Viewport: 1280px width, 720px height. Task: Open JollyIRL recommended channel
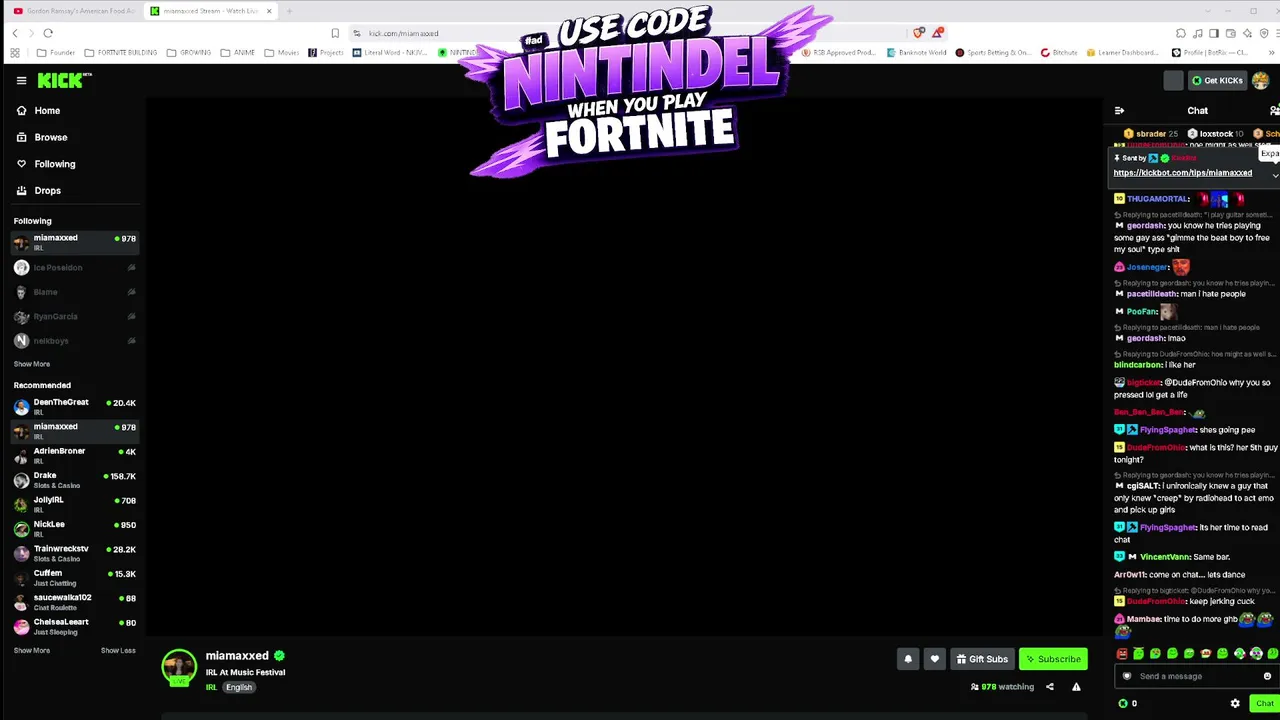(75, 505)
